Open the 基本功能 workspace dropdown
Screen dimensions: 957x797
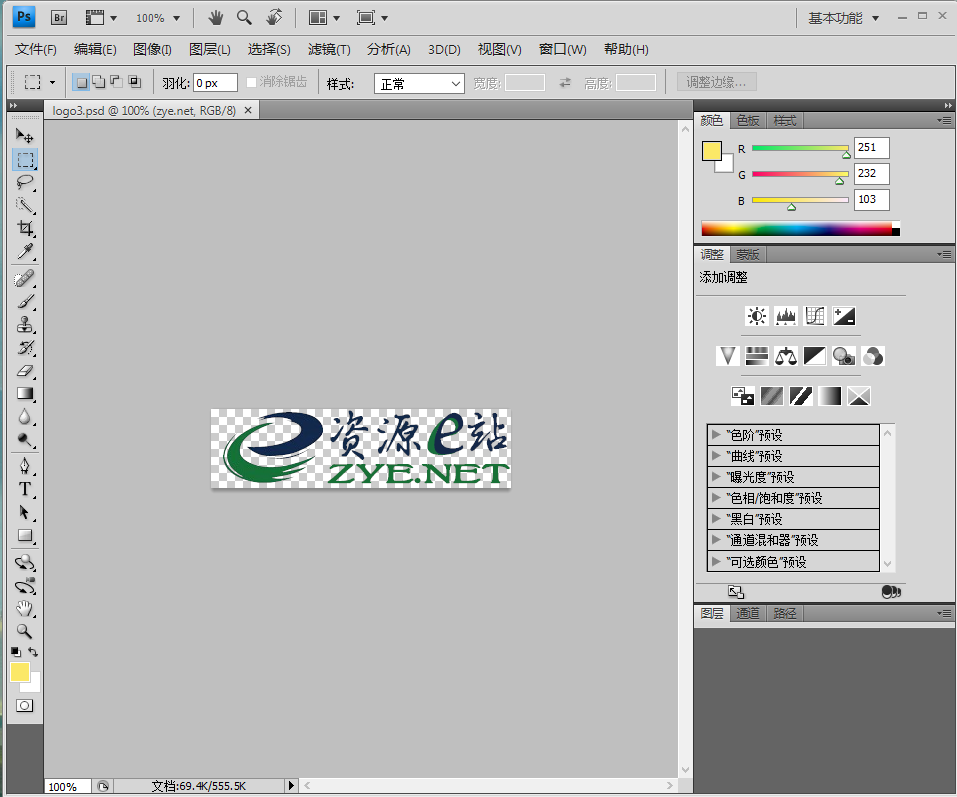coord(843,18)
